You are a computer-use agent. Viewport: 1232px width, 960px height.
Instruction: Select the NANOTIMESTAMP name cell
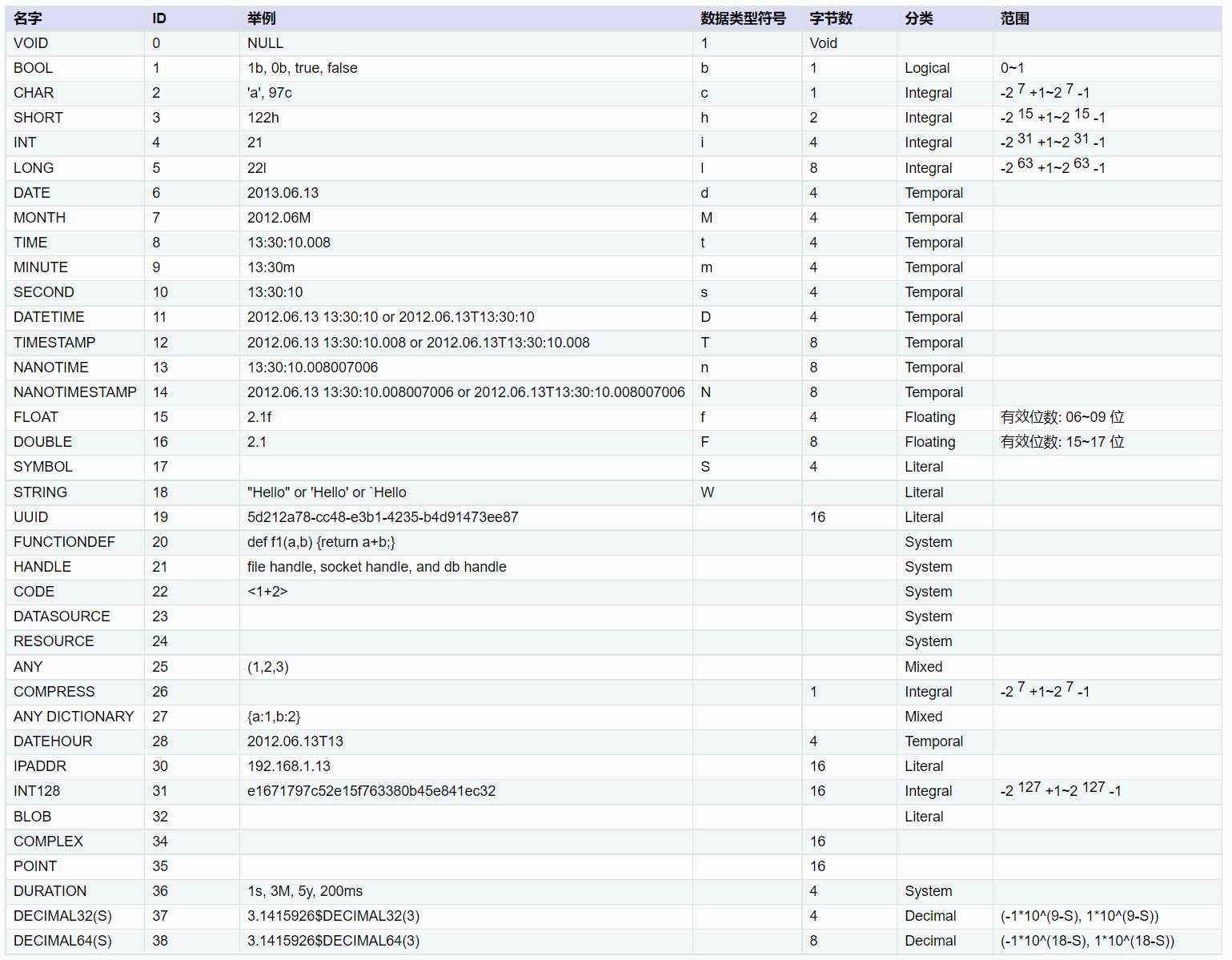click(75, 392)
